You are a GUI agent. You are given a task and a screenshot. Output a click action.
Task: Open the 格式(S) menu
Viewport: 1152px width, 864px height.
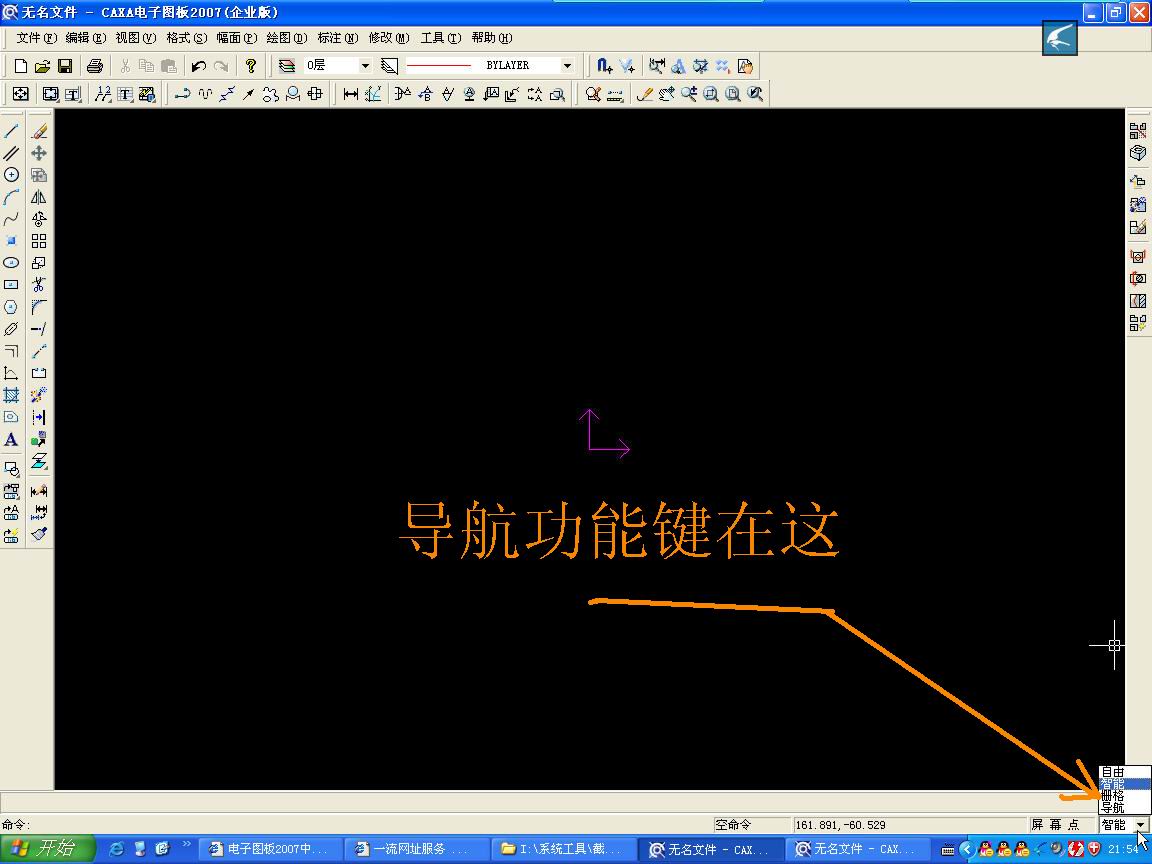[187, 37]
